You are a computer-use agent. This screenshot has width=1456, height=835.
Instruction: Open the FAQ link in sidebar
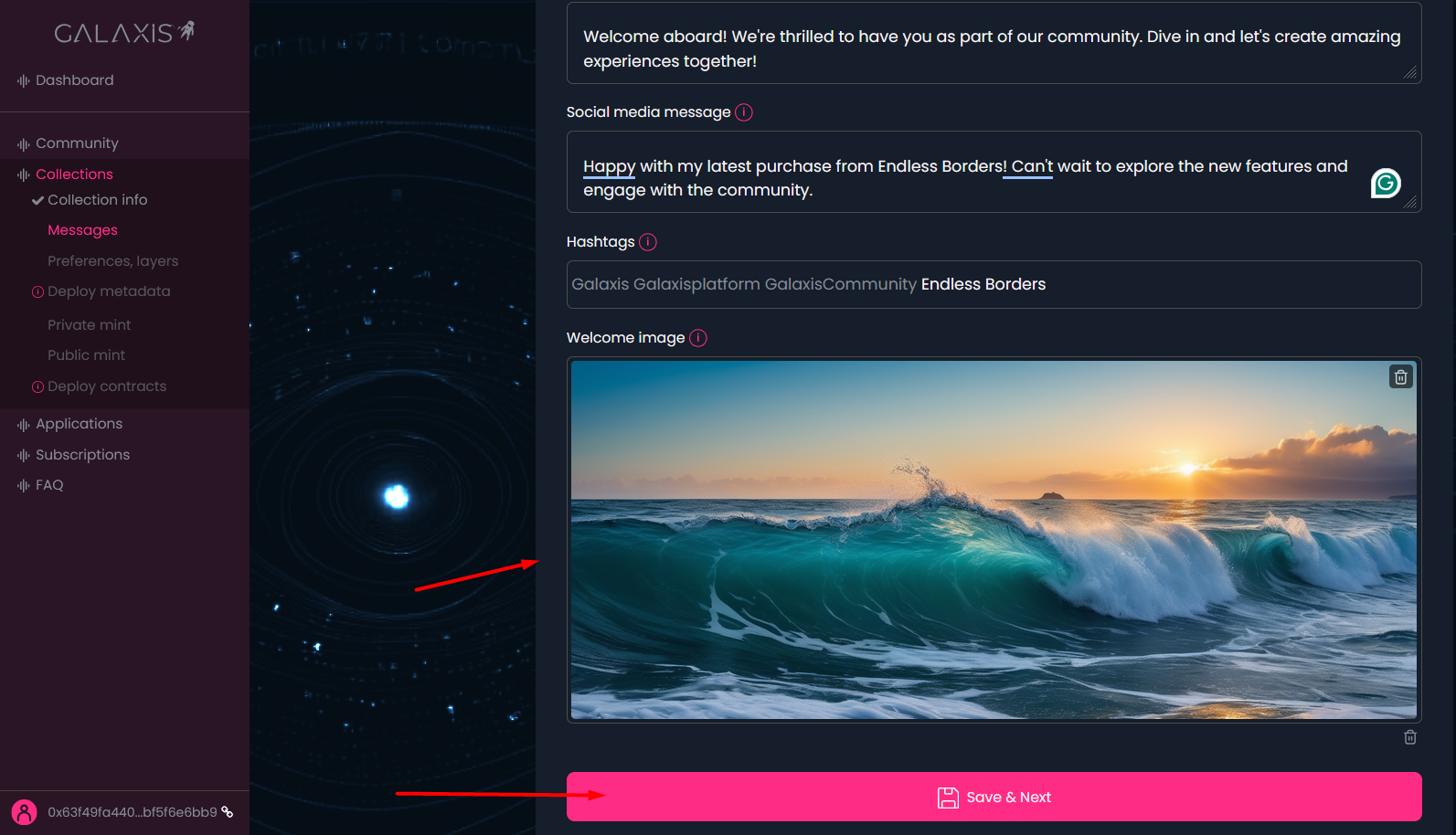[49, 485]
